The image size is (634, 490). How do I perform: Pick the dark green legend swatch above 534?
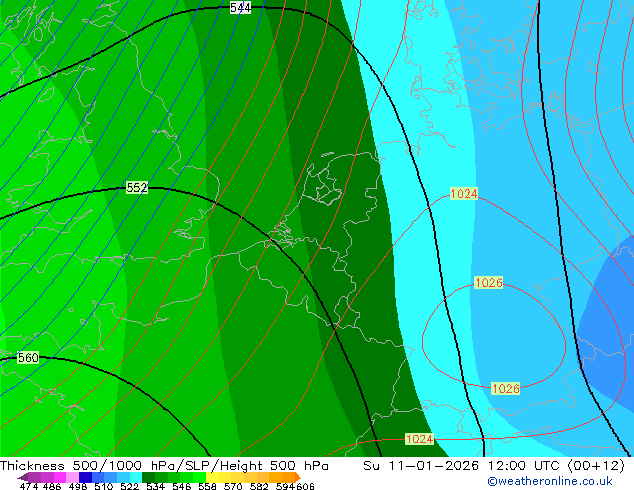click(x=148, y=477)
